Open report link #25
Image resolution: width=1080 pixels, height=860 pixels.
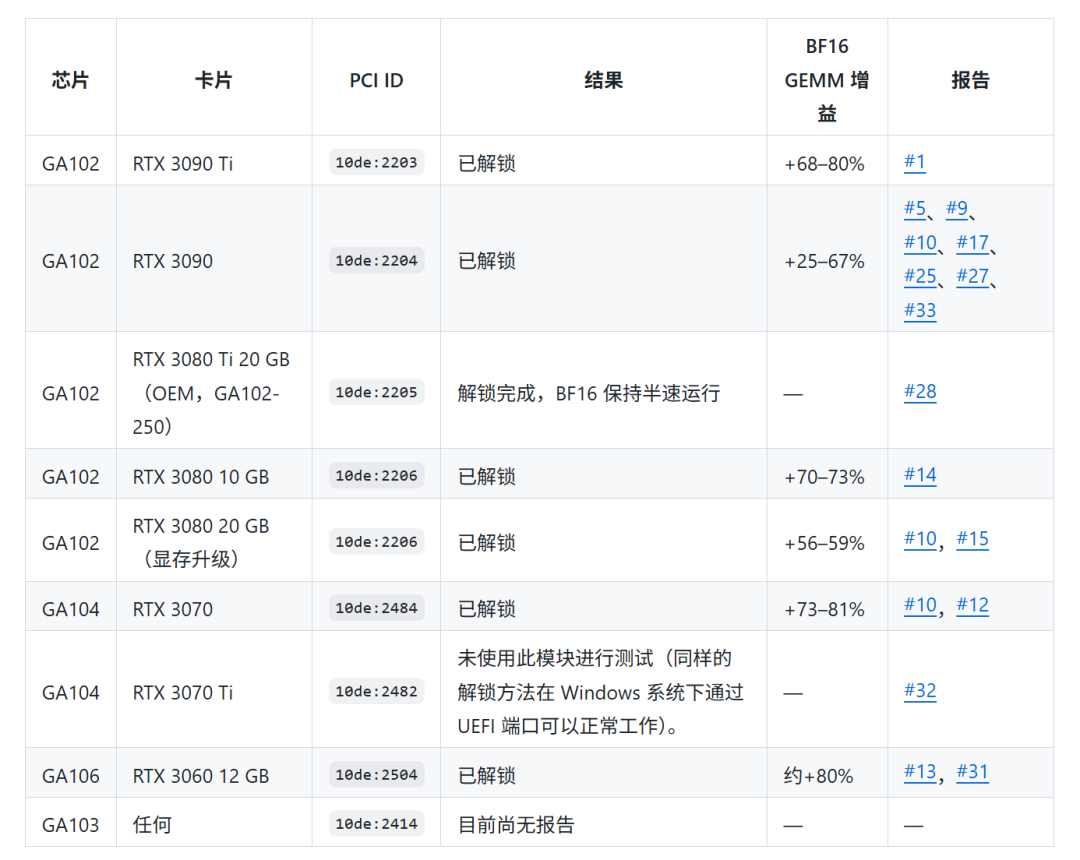point(920,276)
